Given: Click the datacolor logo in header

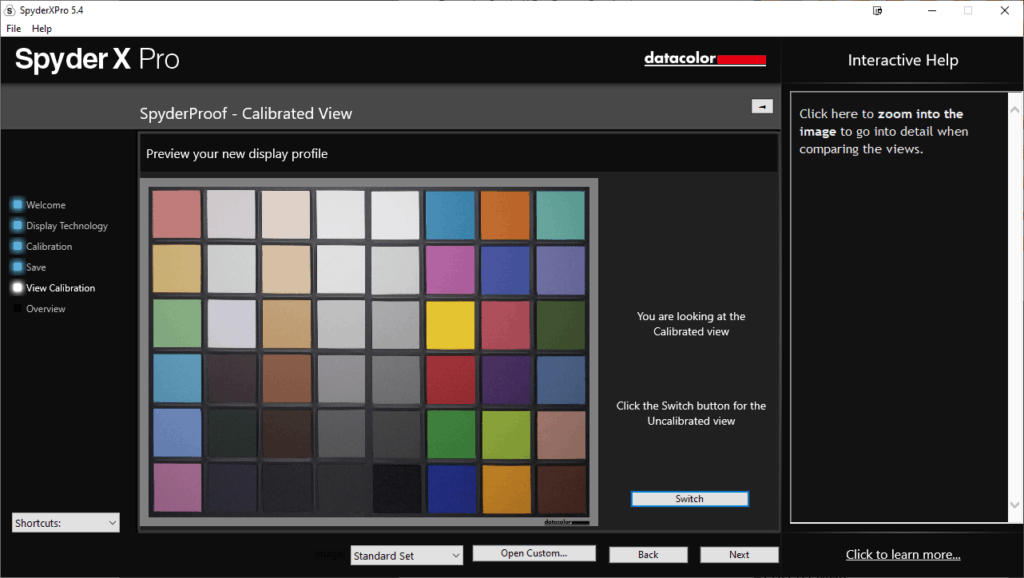Looking at the screenshot, I should coord(705,59).
